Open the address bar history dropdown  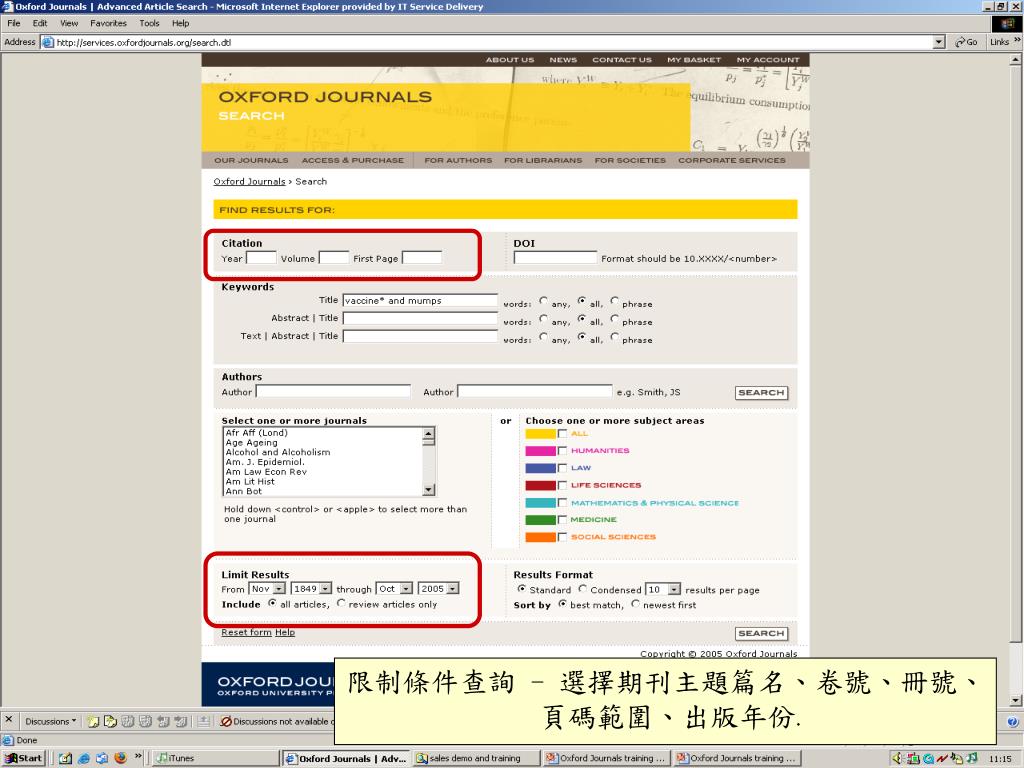click(x=939, y=42)
